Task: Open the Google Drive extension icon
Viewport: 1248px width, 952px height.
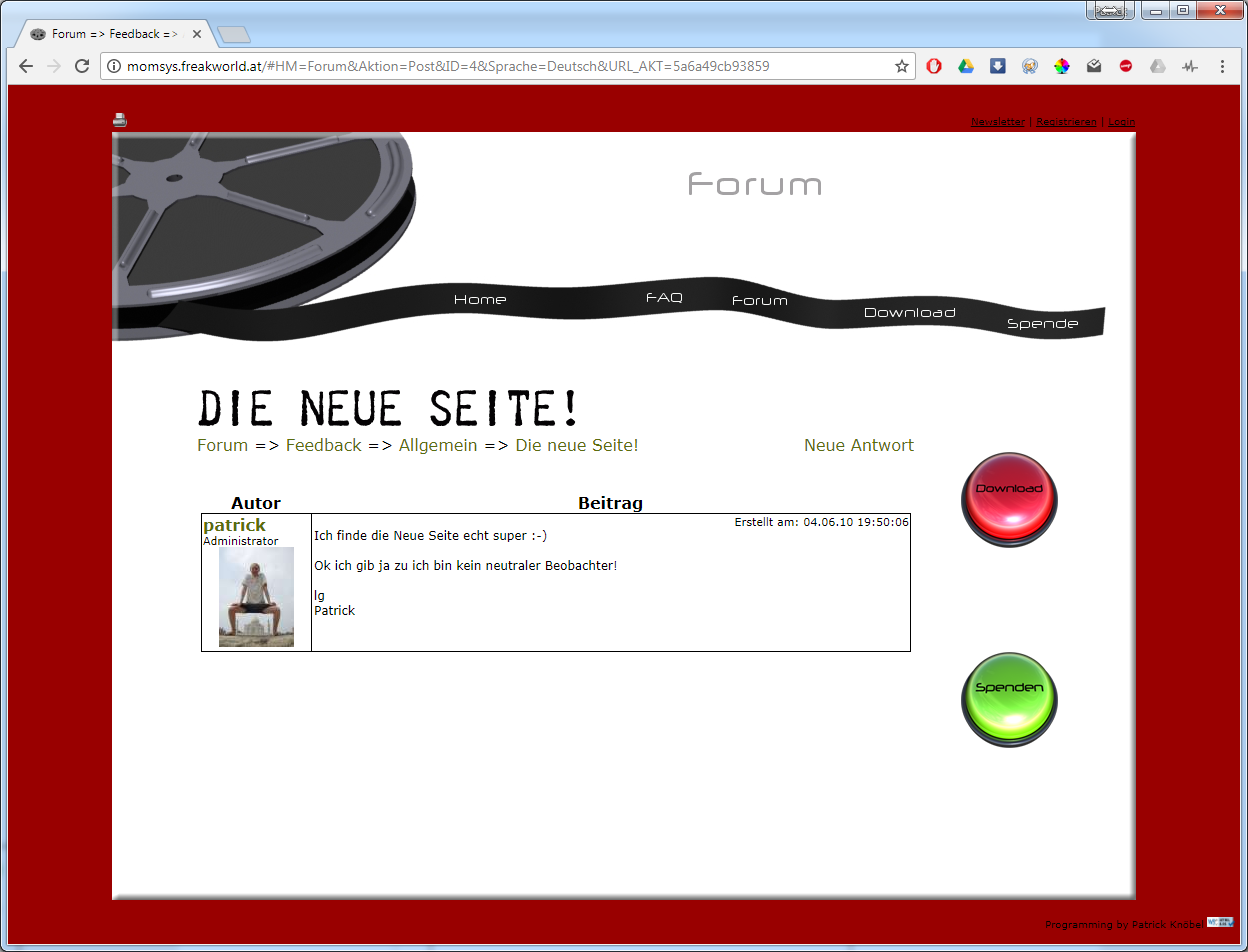Action: coord(966,66)
